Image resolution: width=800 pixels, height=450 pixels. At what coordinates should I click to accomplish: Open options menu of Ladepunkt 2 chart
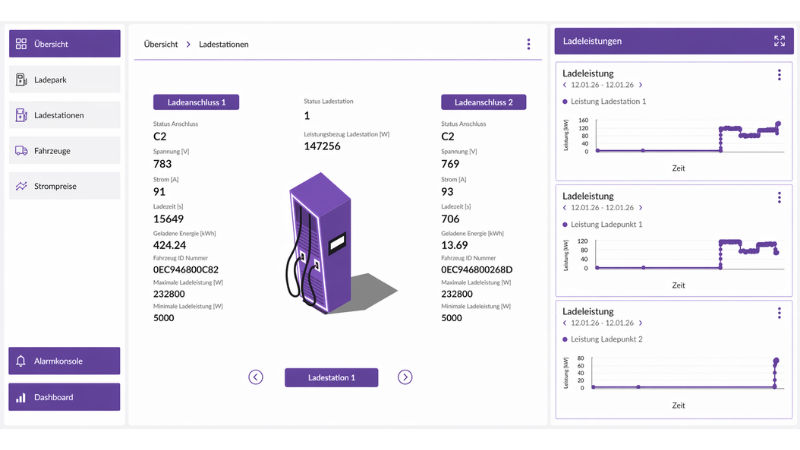click(x=779, y=313)
